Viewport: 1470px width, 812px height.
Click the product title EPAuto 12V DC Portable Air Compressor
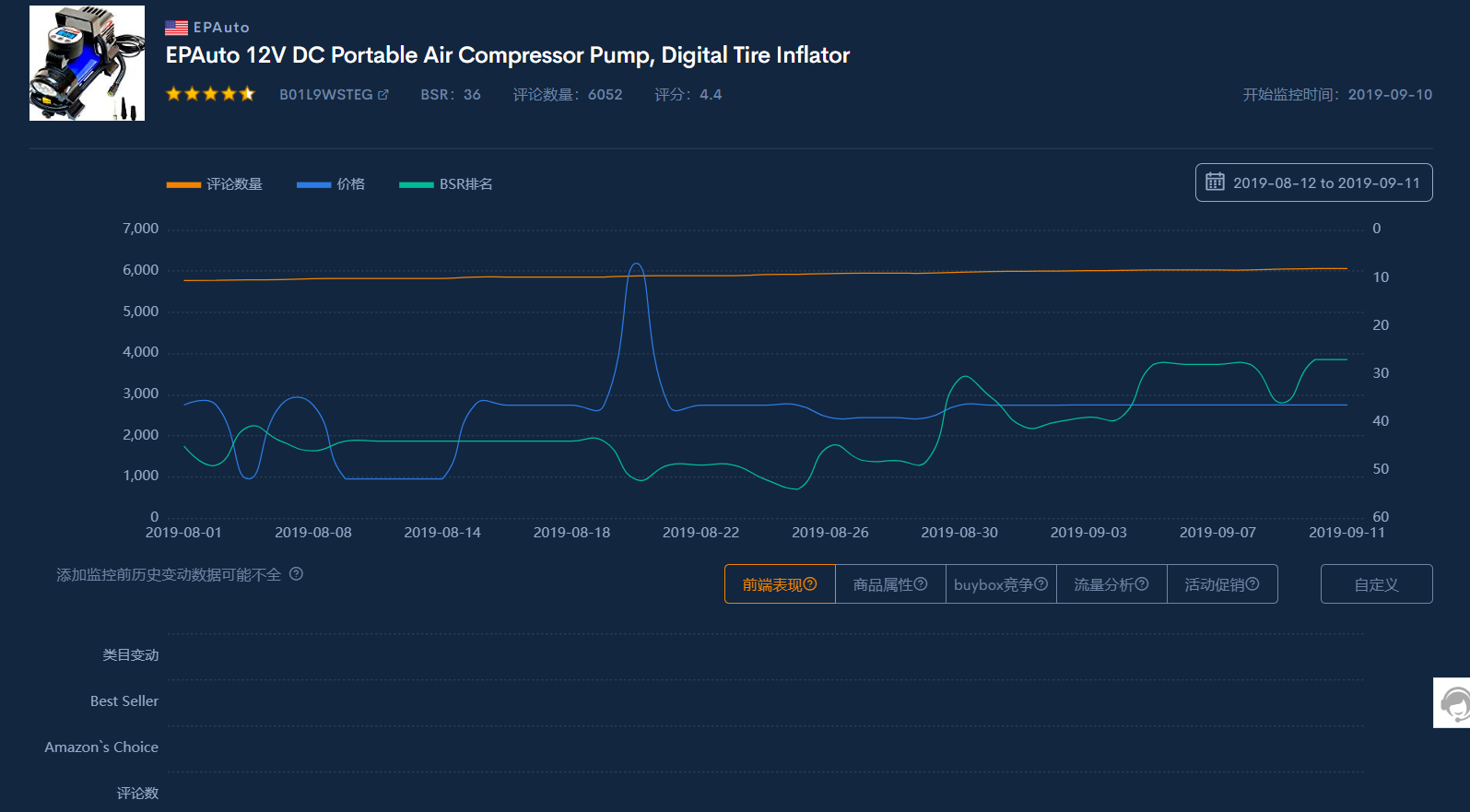(508, 55)
